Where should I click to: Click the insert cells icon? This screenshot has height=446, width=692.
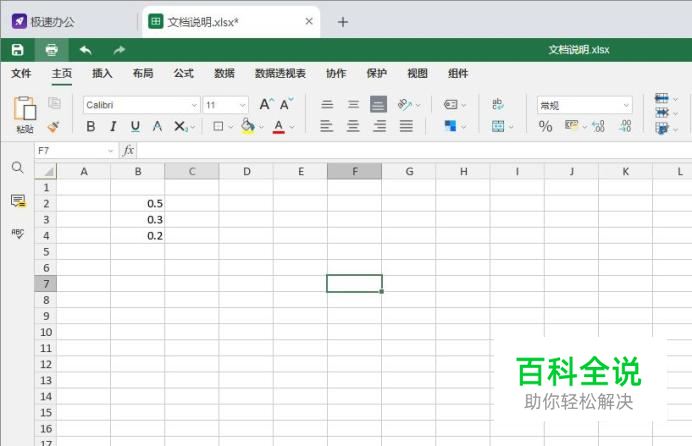662,99
